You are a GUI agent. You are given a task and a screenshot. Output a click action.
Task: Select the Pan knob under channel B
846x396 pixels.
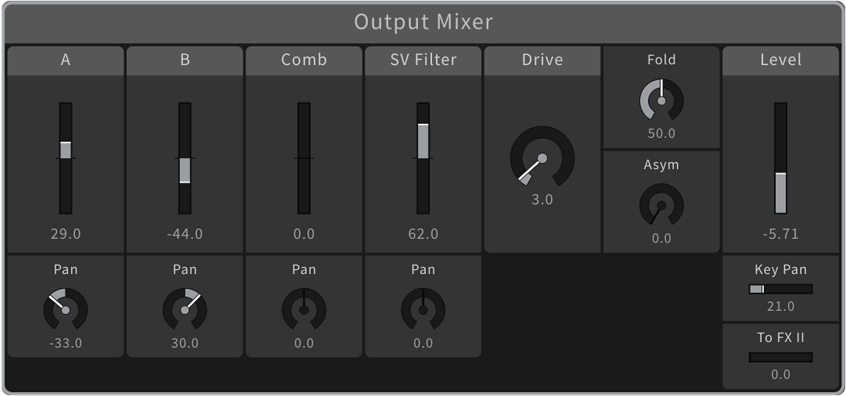click(185, 310)
